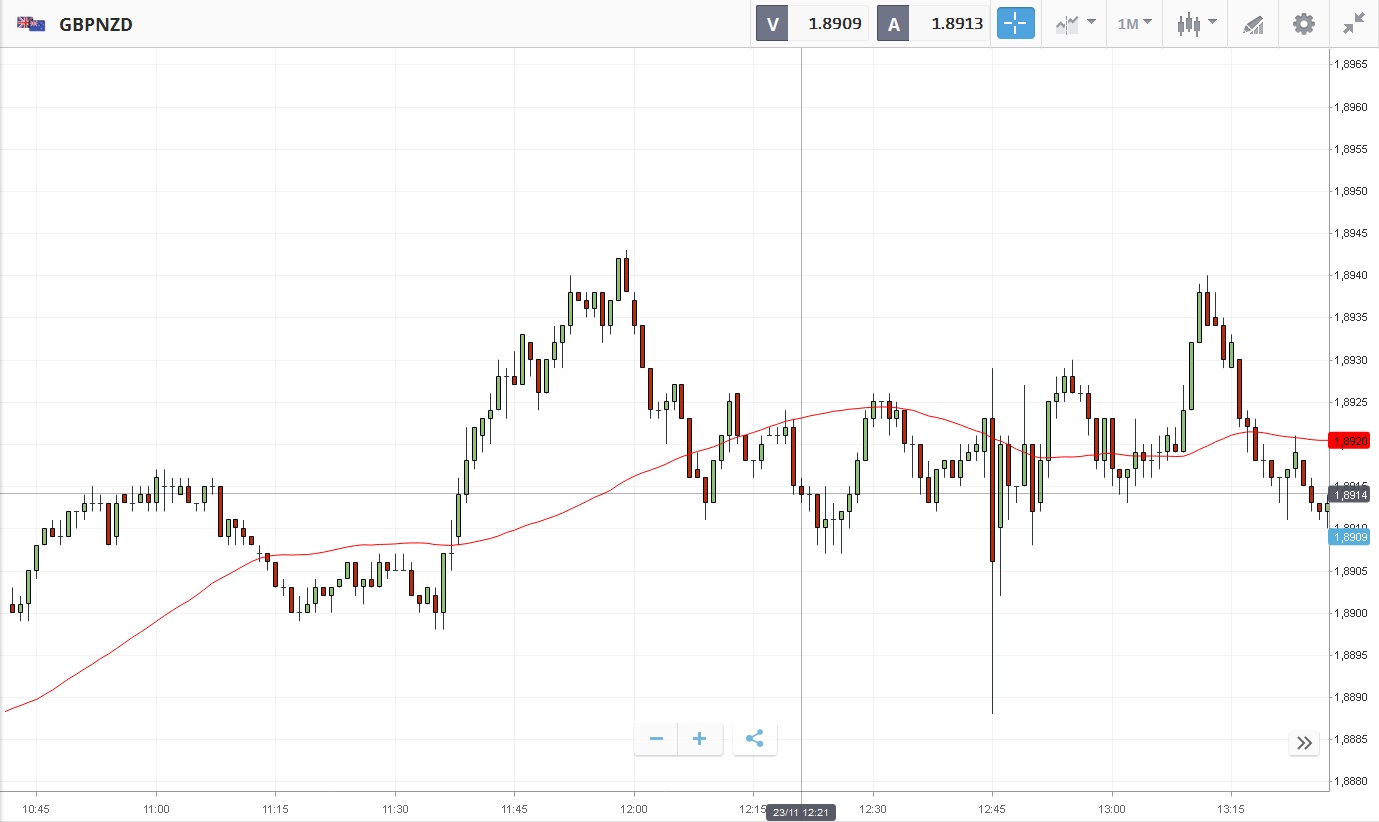The width and height of the screenshot is (1379, 822).
Task: Click the 12:45 label on time axis
Action: pos(992,808)
